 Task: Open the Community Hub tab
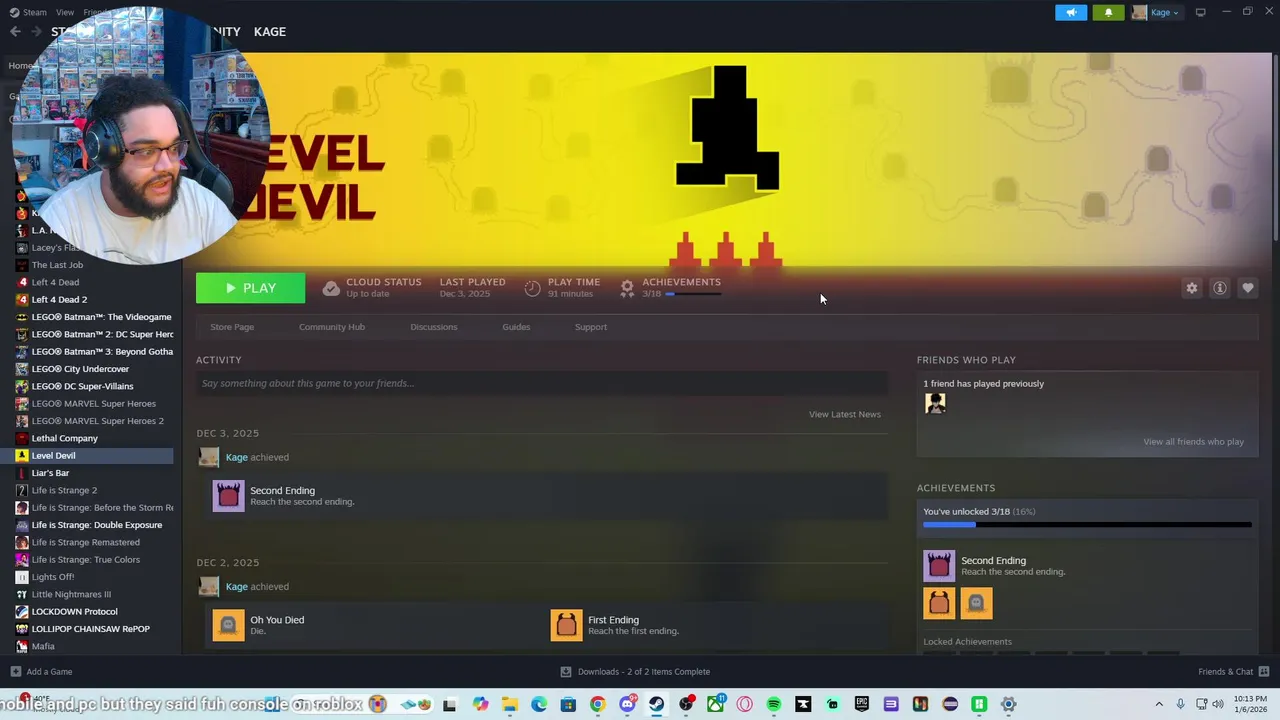click(332, 327)
